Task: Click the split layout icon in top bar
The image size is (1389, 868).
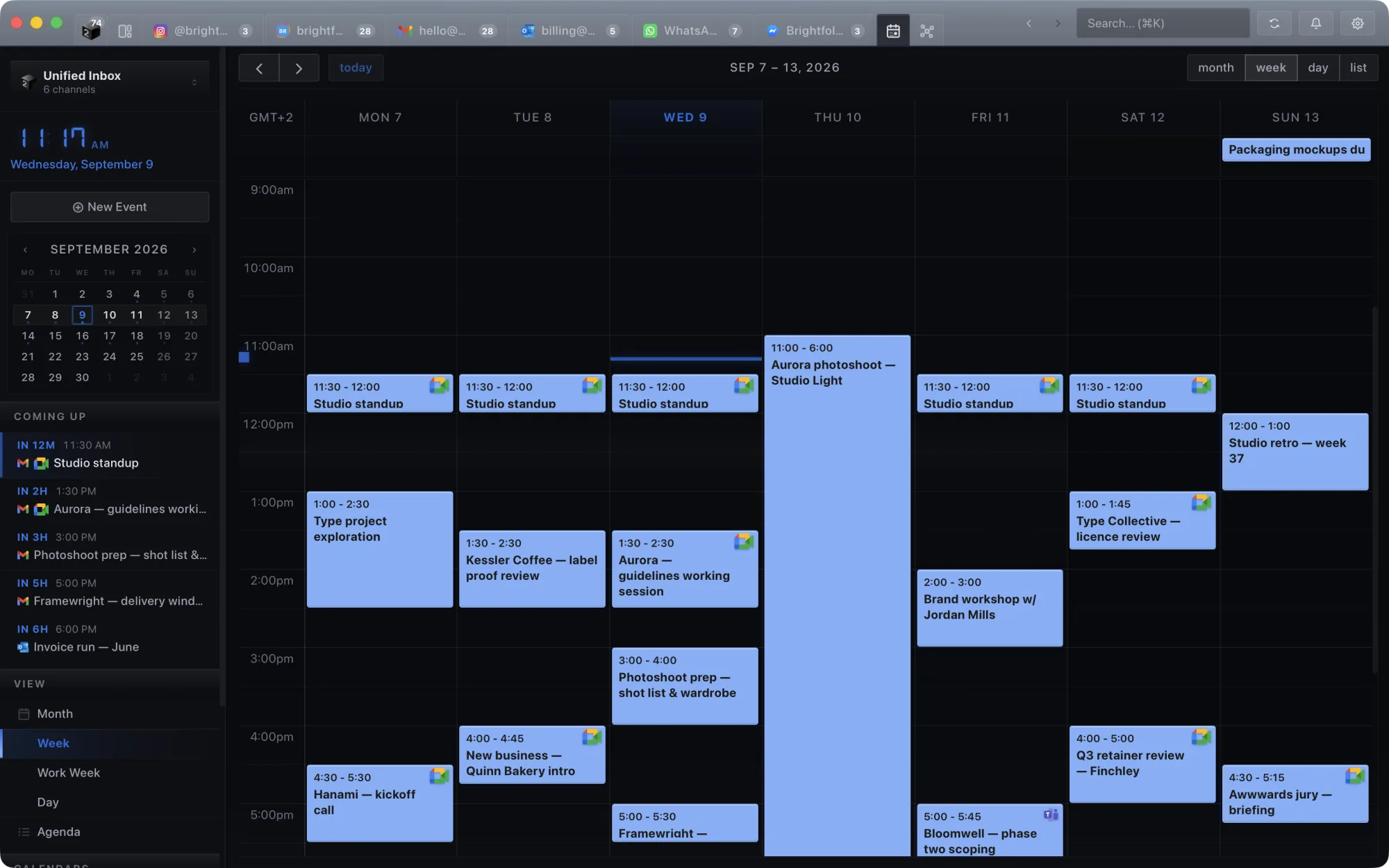Action: point(125,31)
